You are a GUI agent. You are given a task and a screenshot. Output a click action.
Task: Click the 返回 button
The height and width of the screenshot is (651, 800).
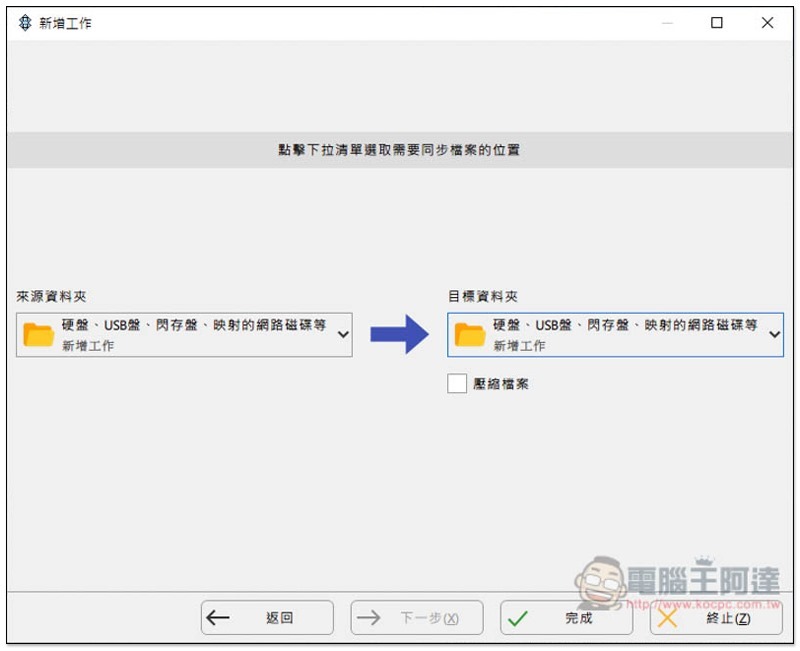(x=267, y=617)
